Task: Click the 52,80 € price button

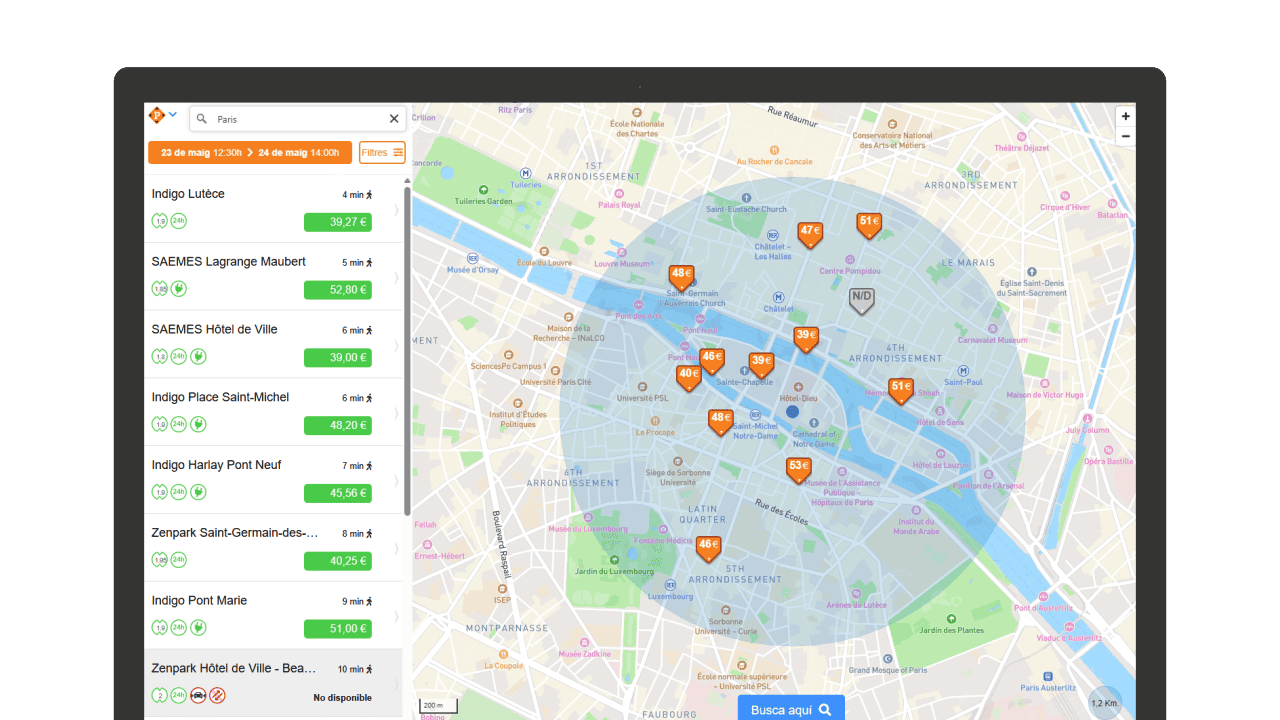Action: tap(338, 290)
